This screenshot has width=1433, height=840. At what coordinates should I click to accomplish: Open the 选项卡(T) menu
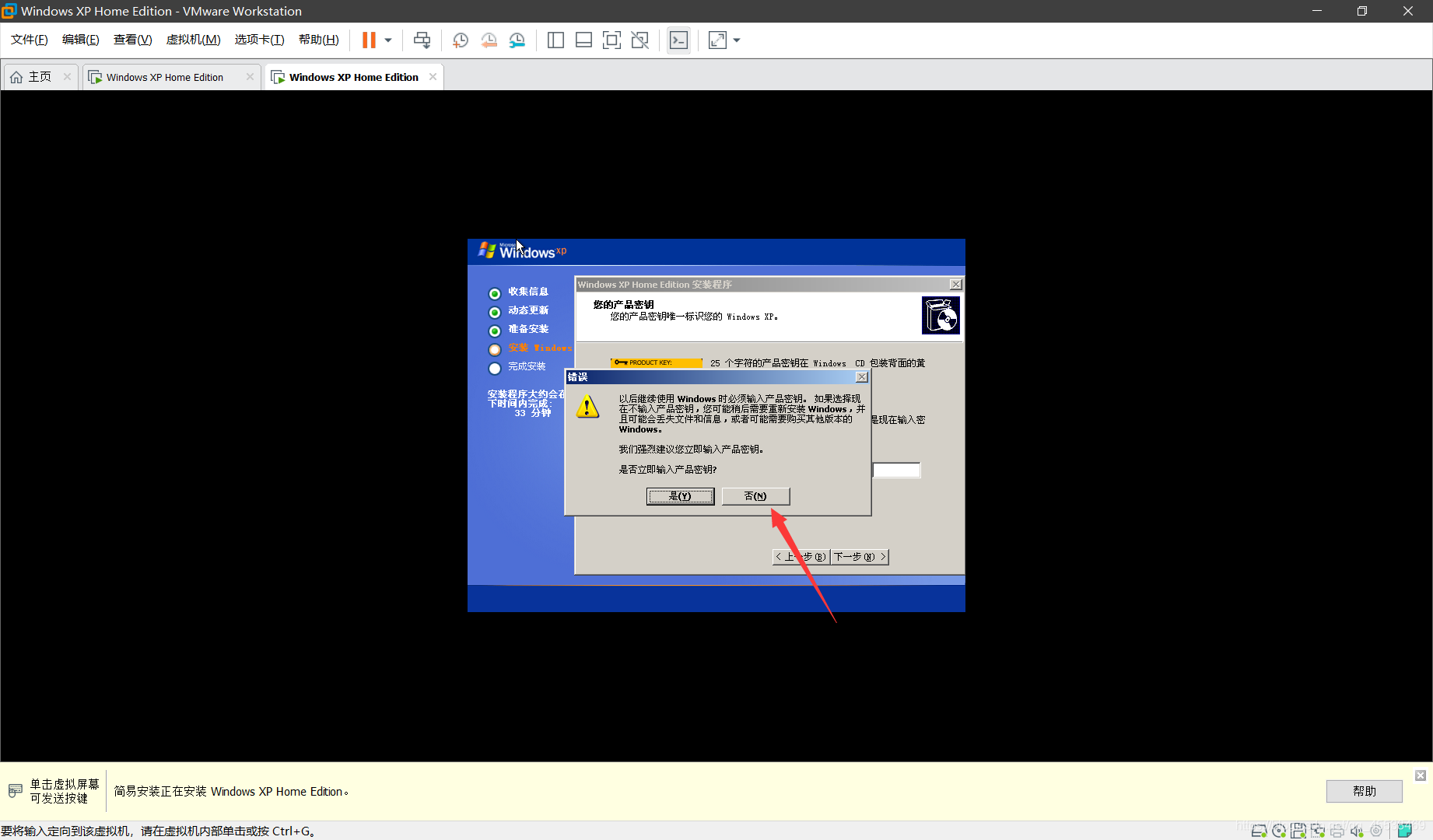[x=260, y=40]
